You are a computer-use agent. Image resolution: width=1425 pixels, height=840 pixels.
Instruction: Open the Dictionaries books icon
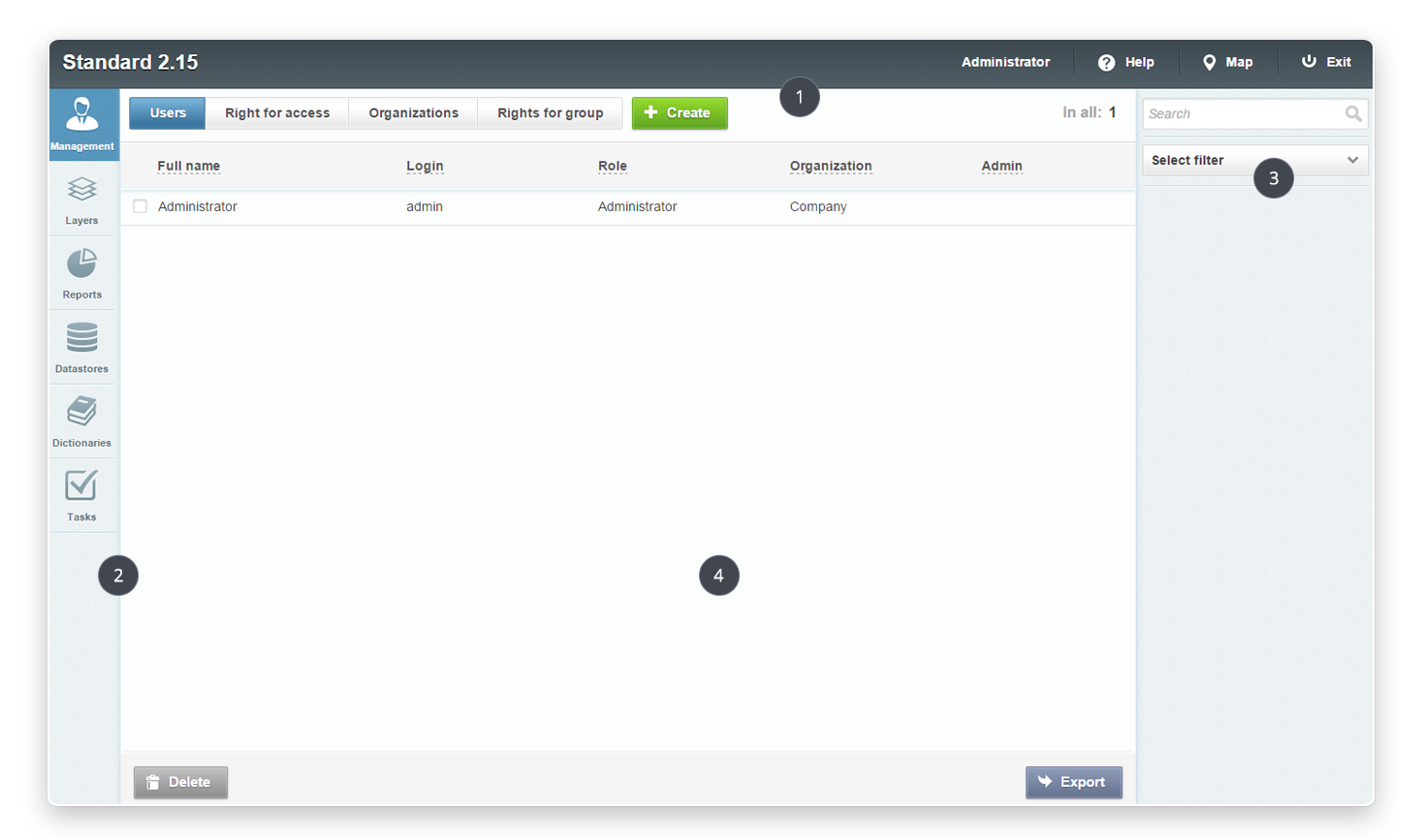coord(82,421)
